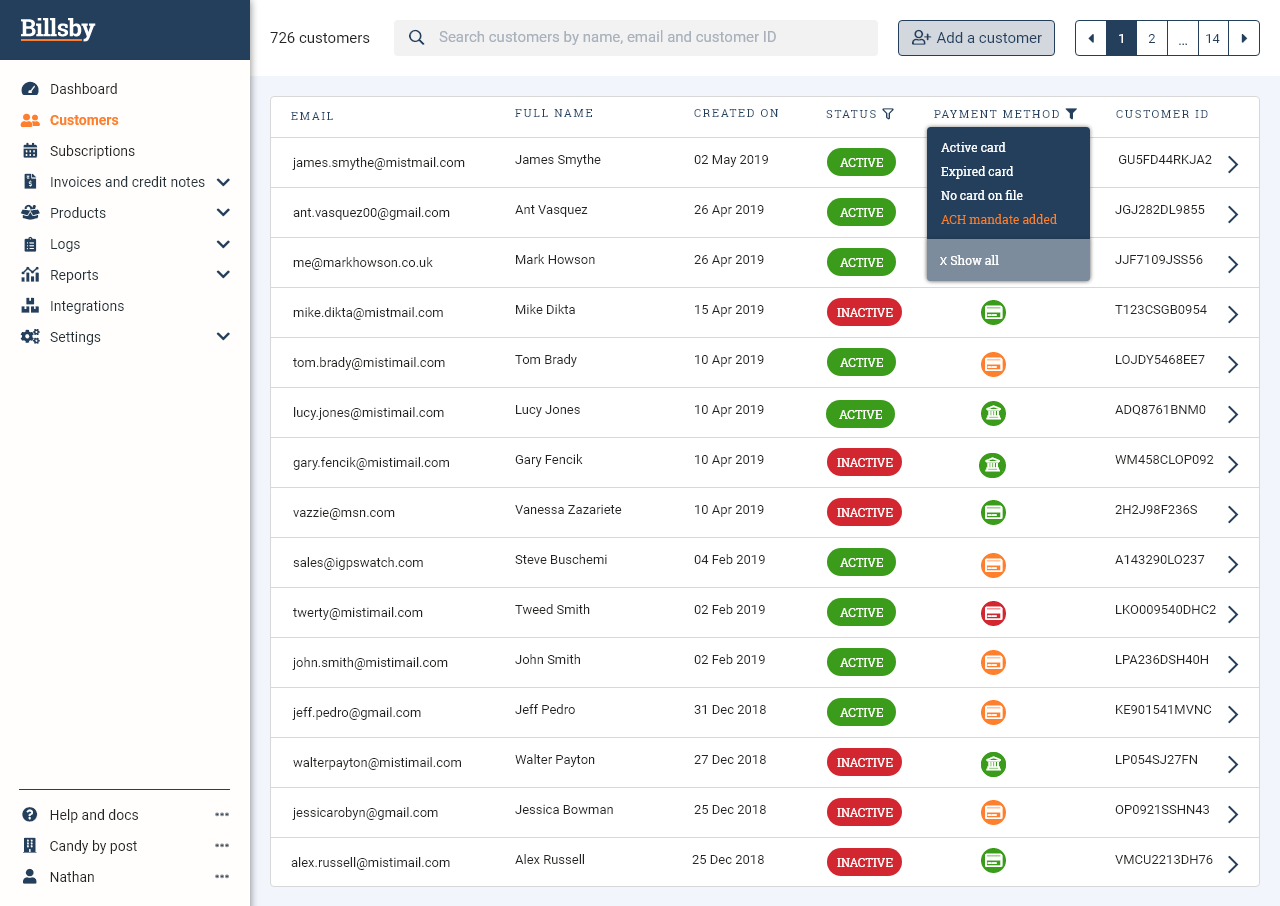Open James Smythe row arrow
This screenshot has width=1280, height=906.
point(1233,164)
